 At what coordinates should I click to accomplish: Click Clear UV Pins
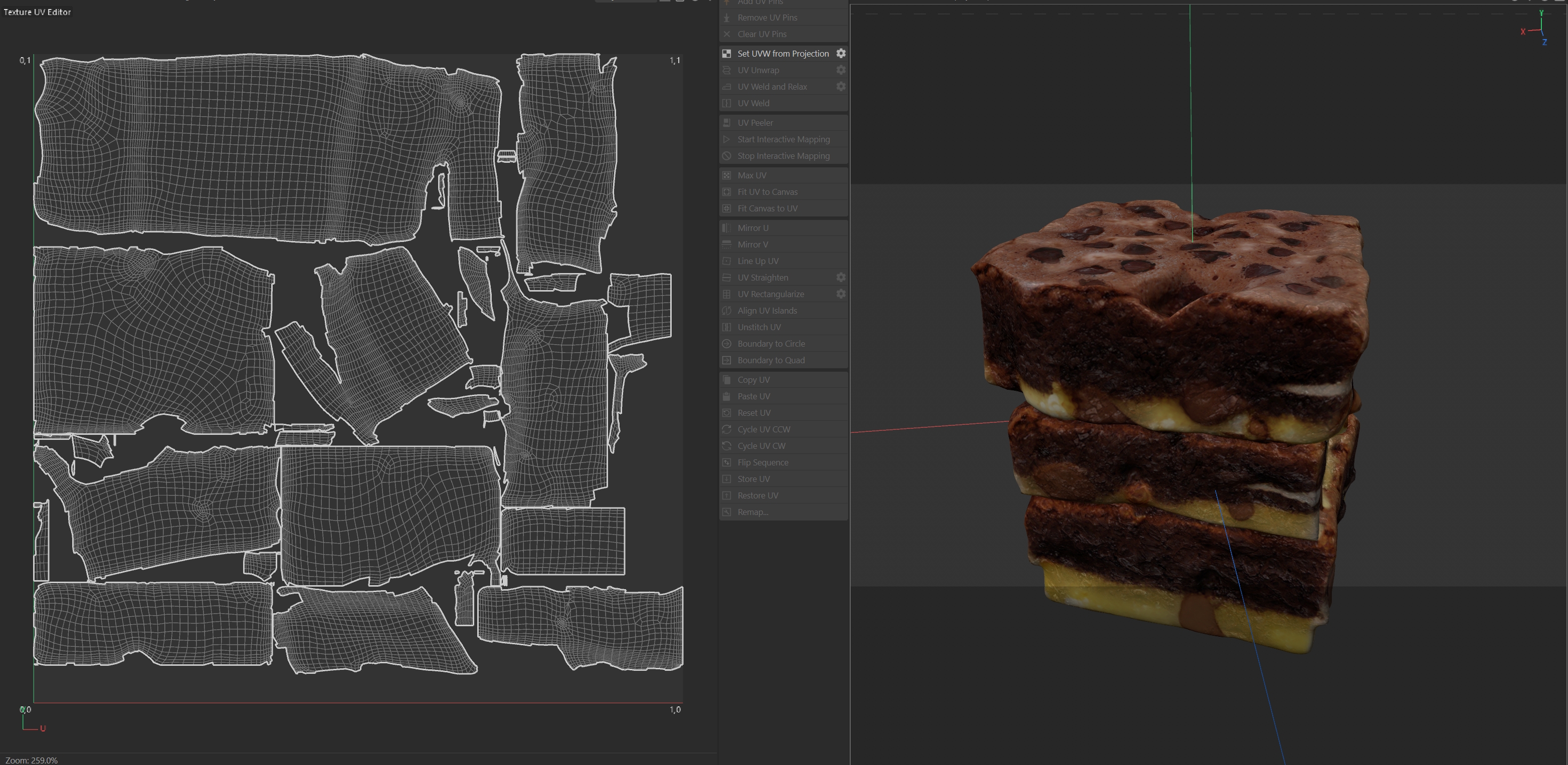click(761, 34)
